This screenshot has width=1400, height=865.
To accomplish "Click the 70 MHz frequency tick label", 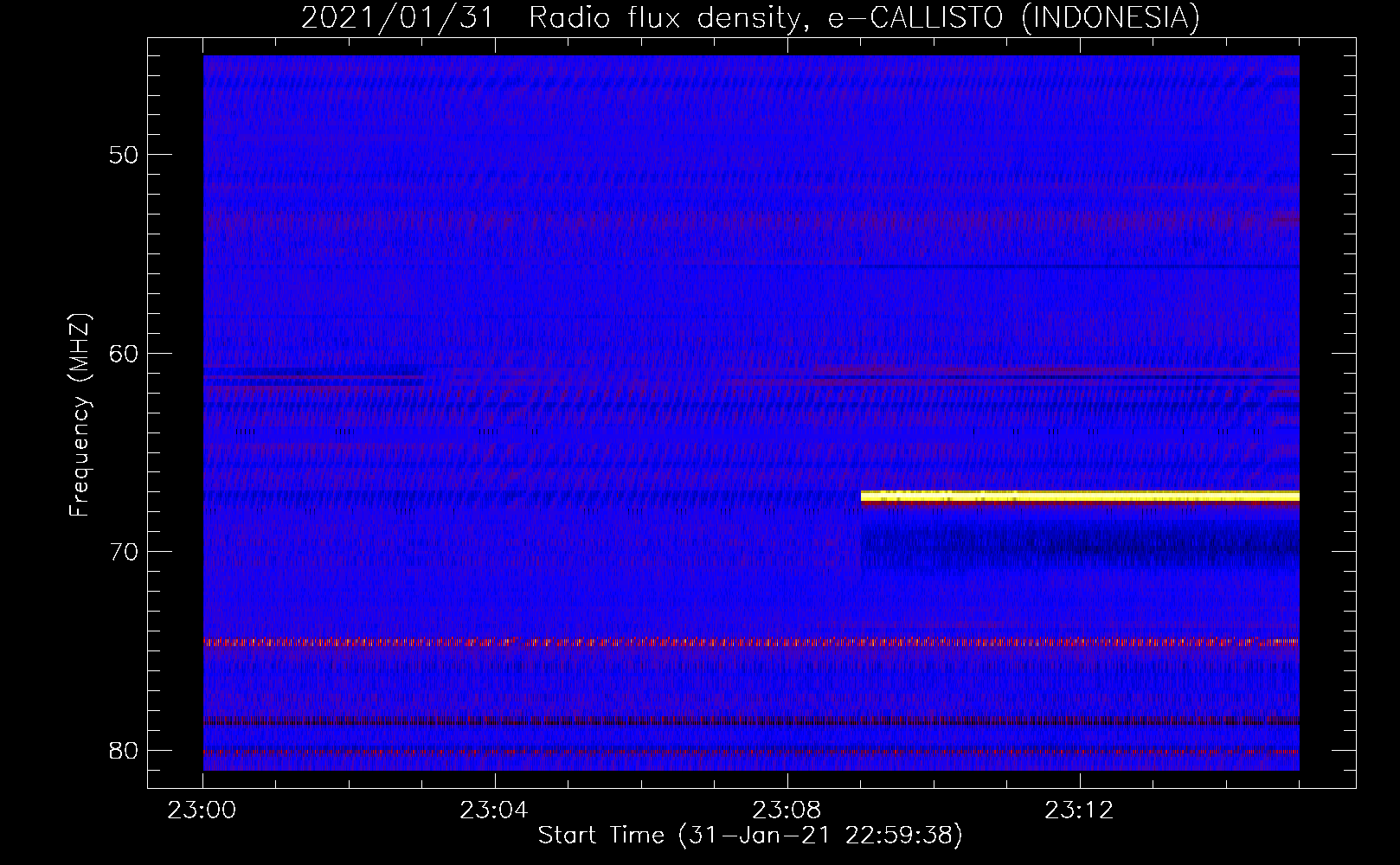I will point(124,552).
